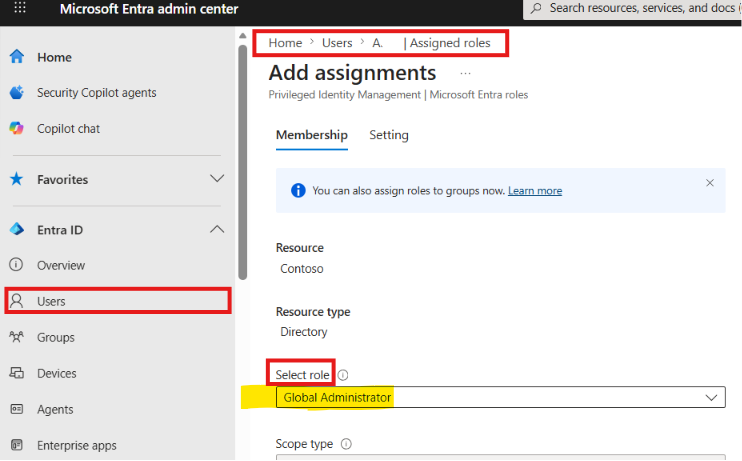Viewport: 742px width, 461px height.
Task: Click the Groups people icon
Action: [17, 337]
